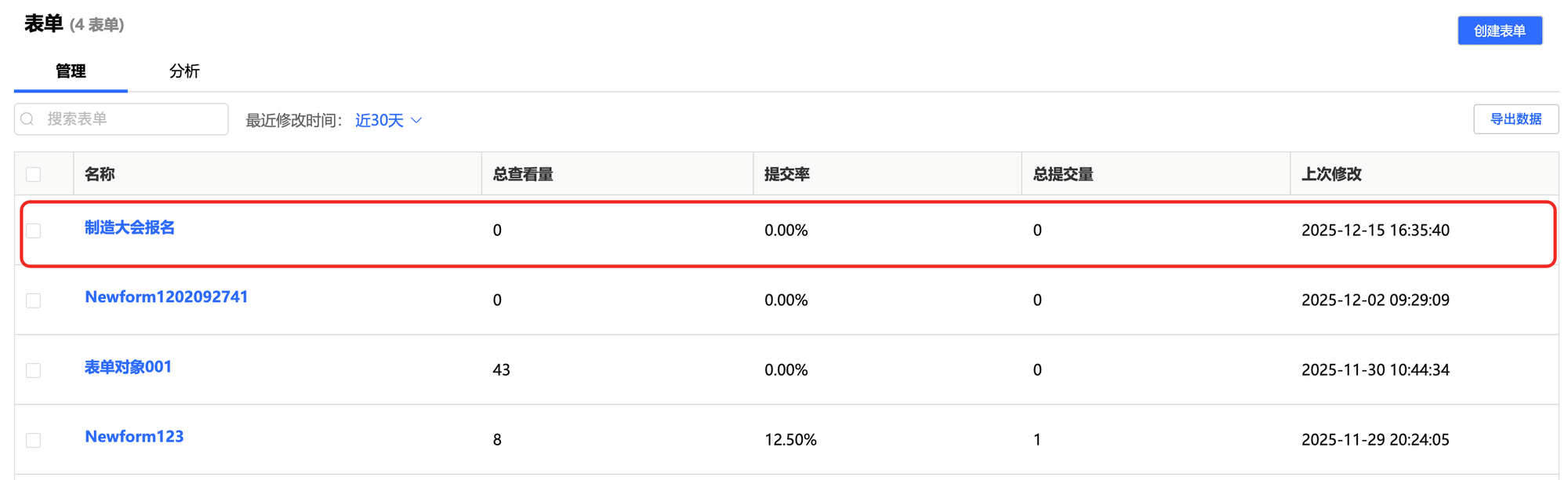
Task: Click the 上次修改 column header
Action: [x=1331, y=174]
